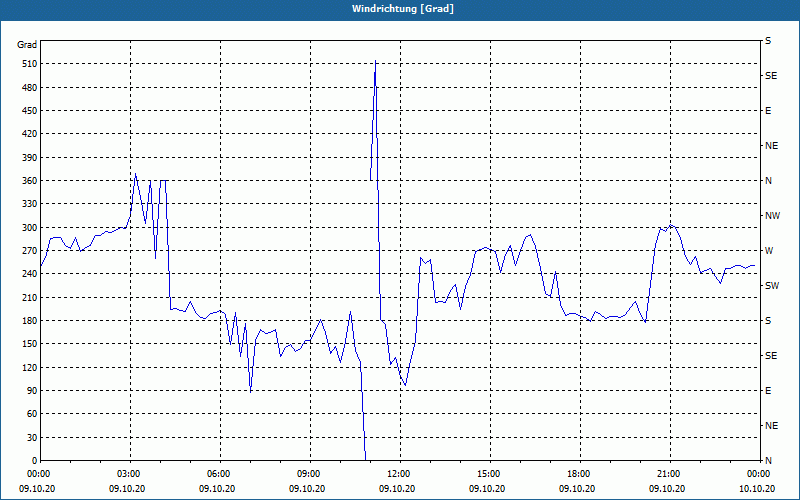Select the NW compass label

772,216
